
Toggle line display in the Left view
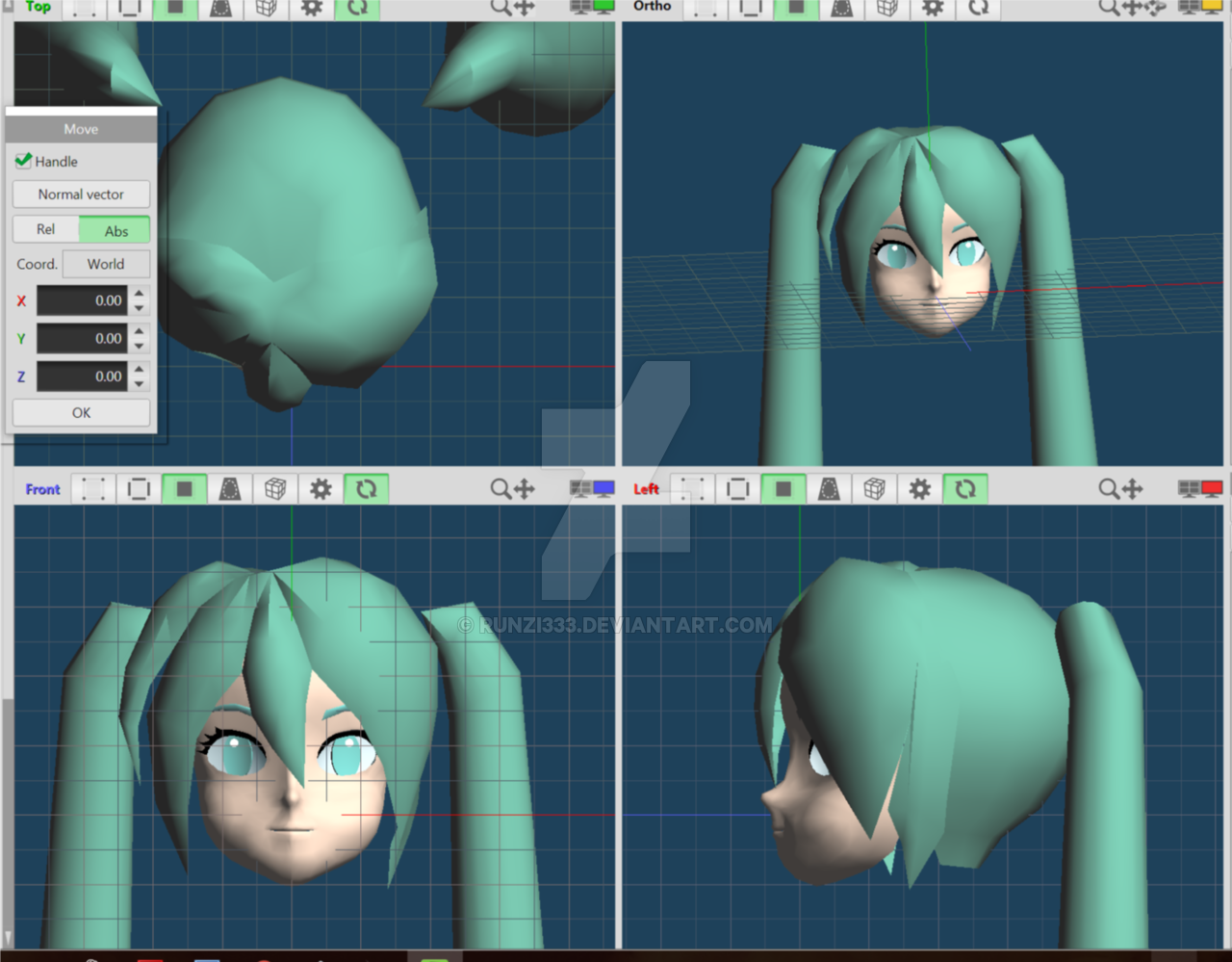(738, 489)
